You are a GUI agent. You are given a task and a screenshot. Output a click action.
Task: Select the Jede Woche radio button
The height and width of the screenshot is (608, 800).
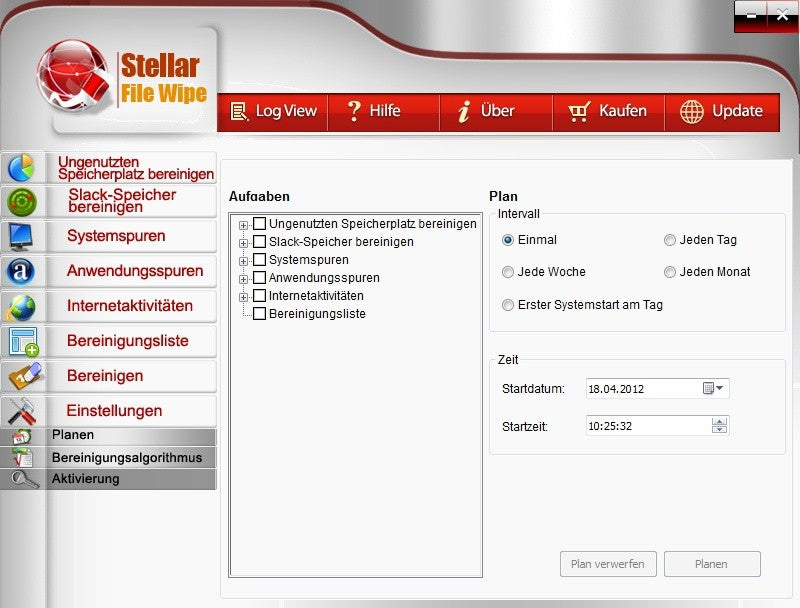coord(508,272)
